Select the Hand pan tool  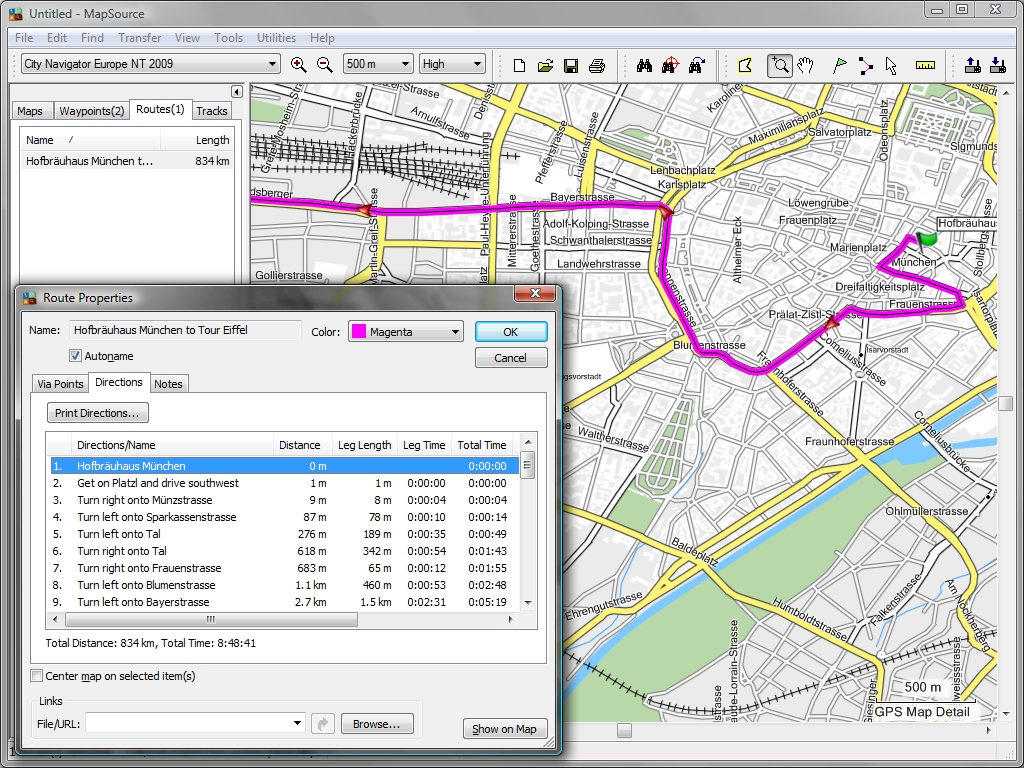tap(805, 65)
